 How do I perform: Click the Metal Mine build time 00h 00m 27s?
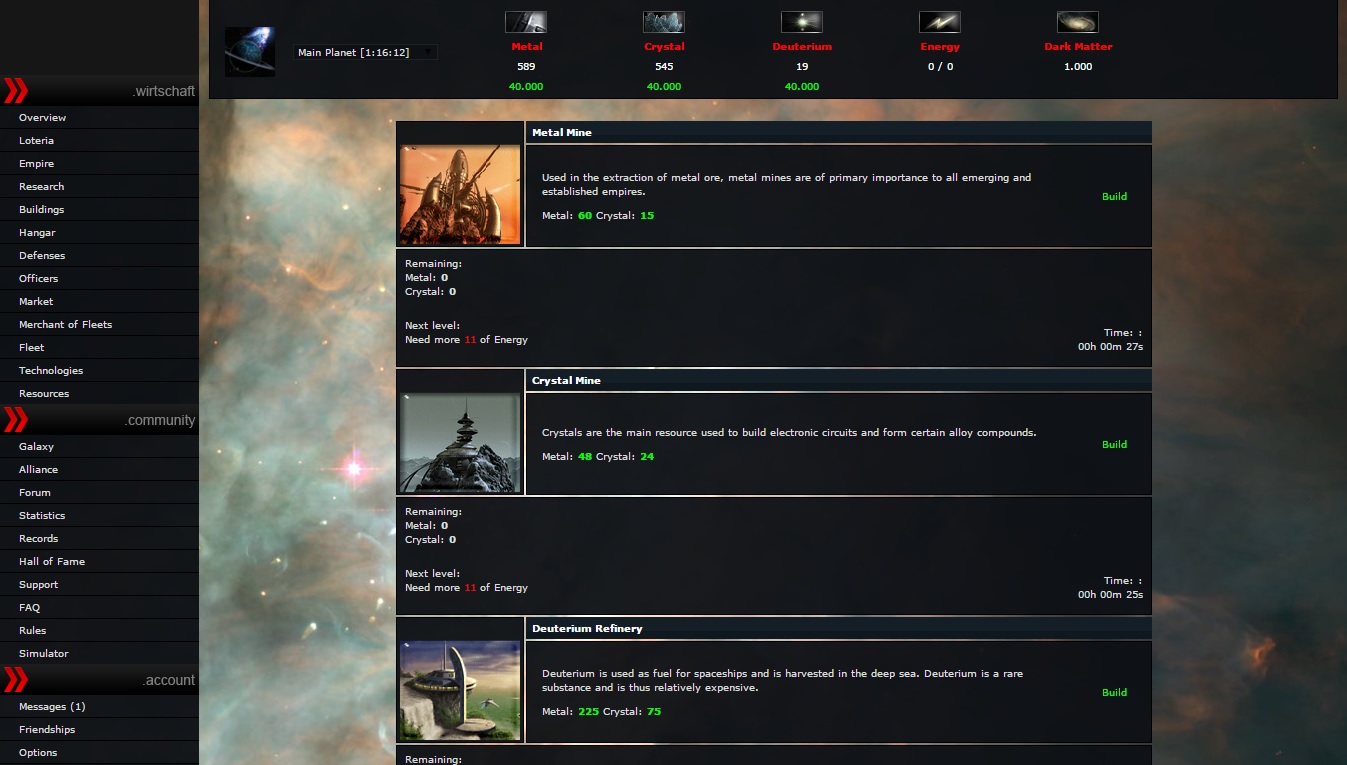pos(1110,347)
